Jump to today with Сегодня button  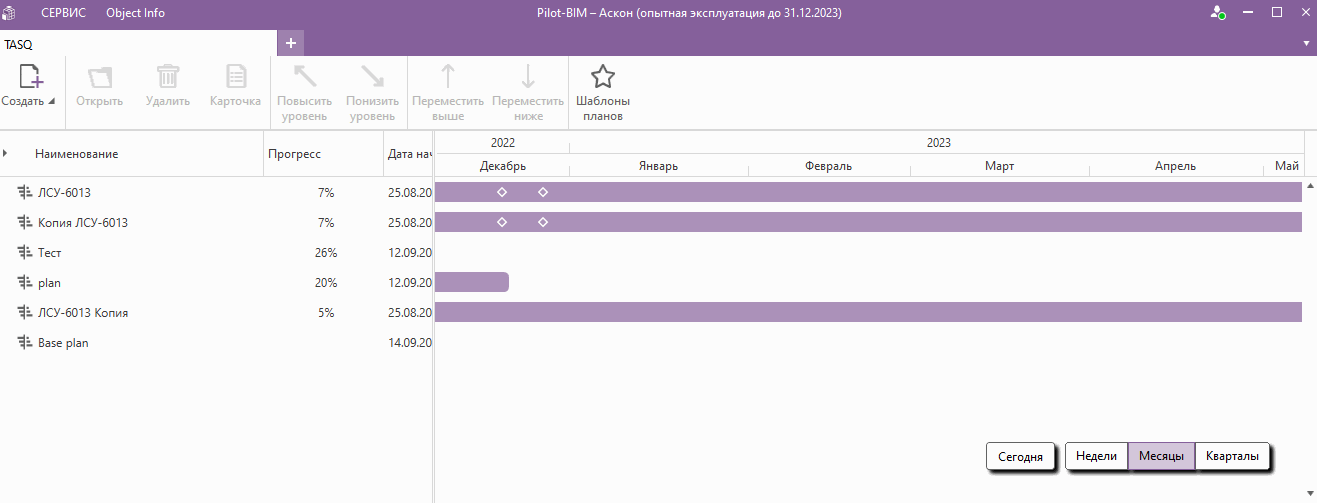(x=1020, y=457)
